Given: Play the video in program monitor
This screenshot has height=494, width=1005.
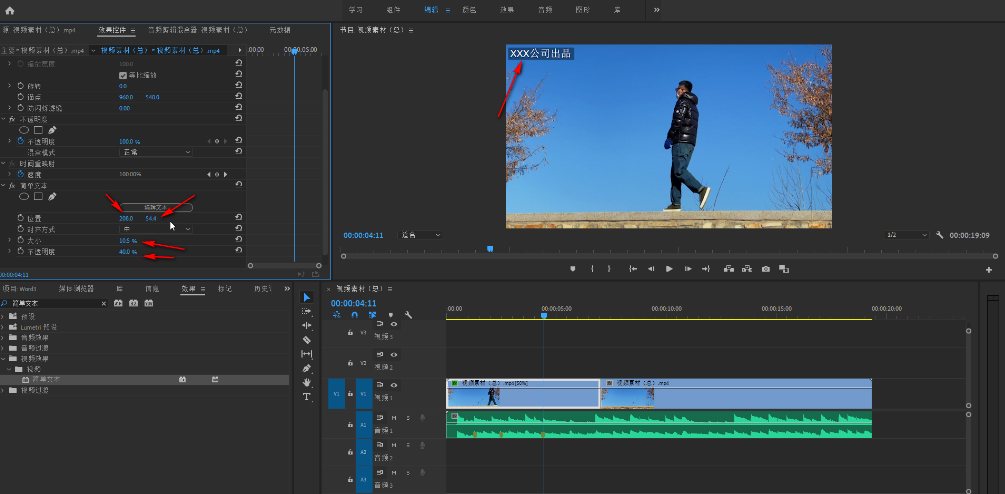Looking at the screenshot, I should click(669, 269).
